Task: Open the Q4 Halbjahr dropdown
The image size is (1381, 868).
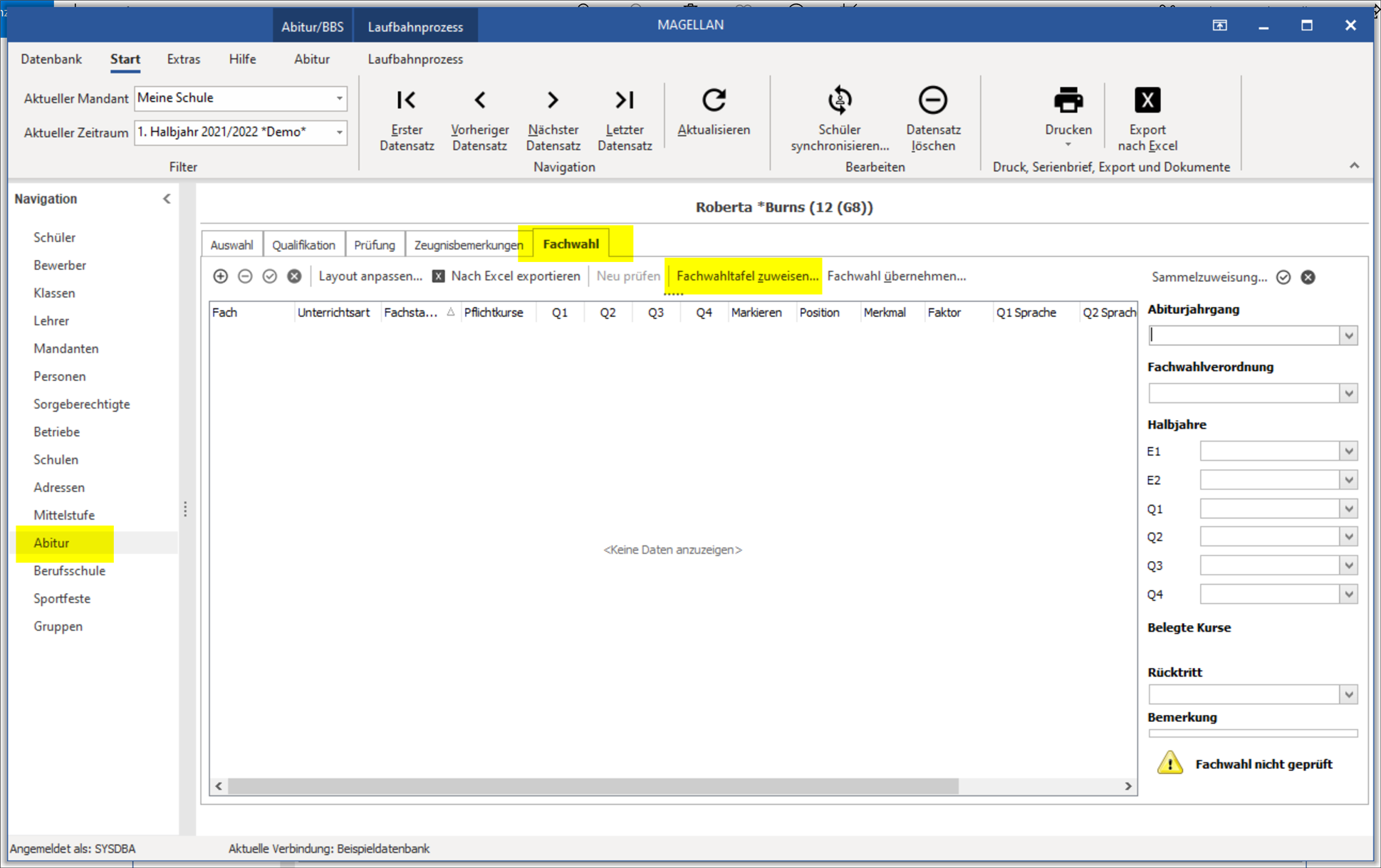Action: tap(1348, 594)
